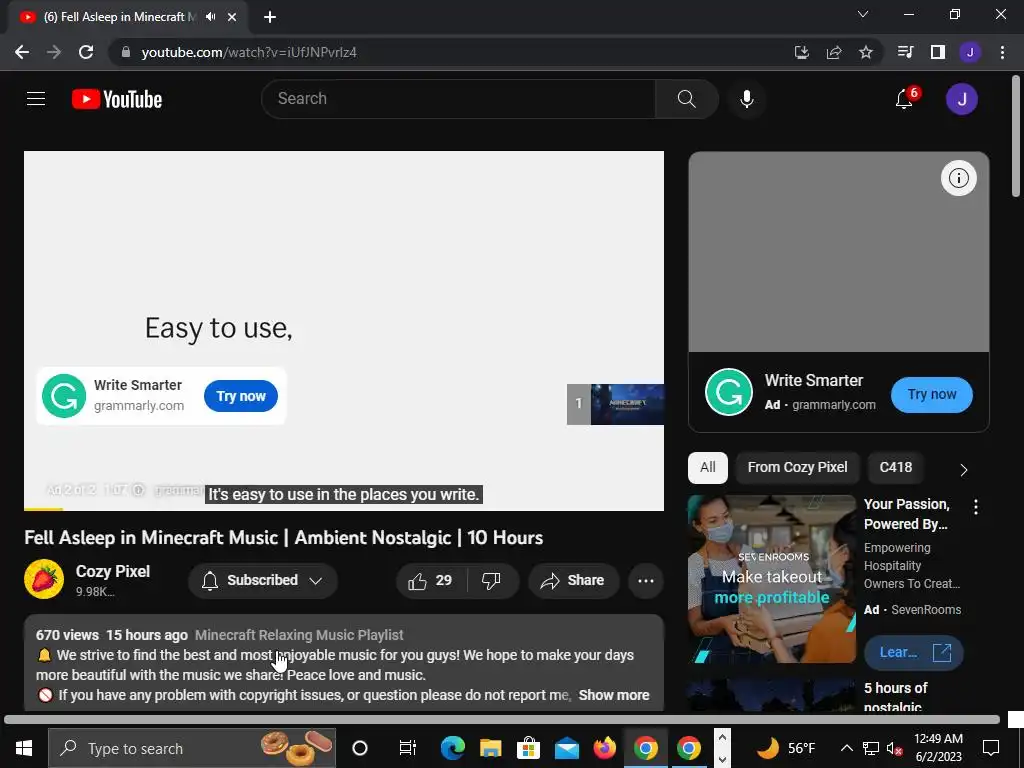Share this page from the address bar
Image resolution: width=1024 pixels, height=768 pixels.
[x=834, y=52]
